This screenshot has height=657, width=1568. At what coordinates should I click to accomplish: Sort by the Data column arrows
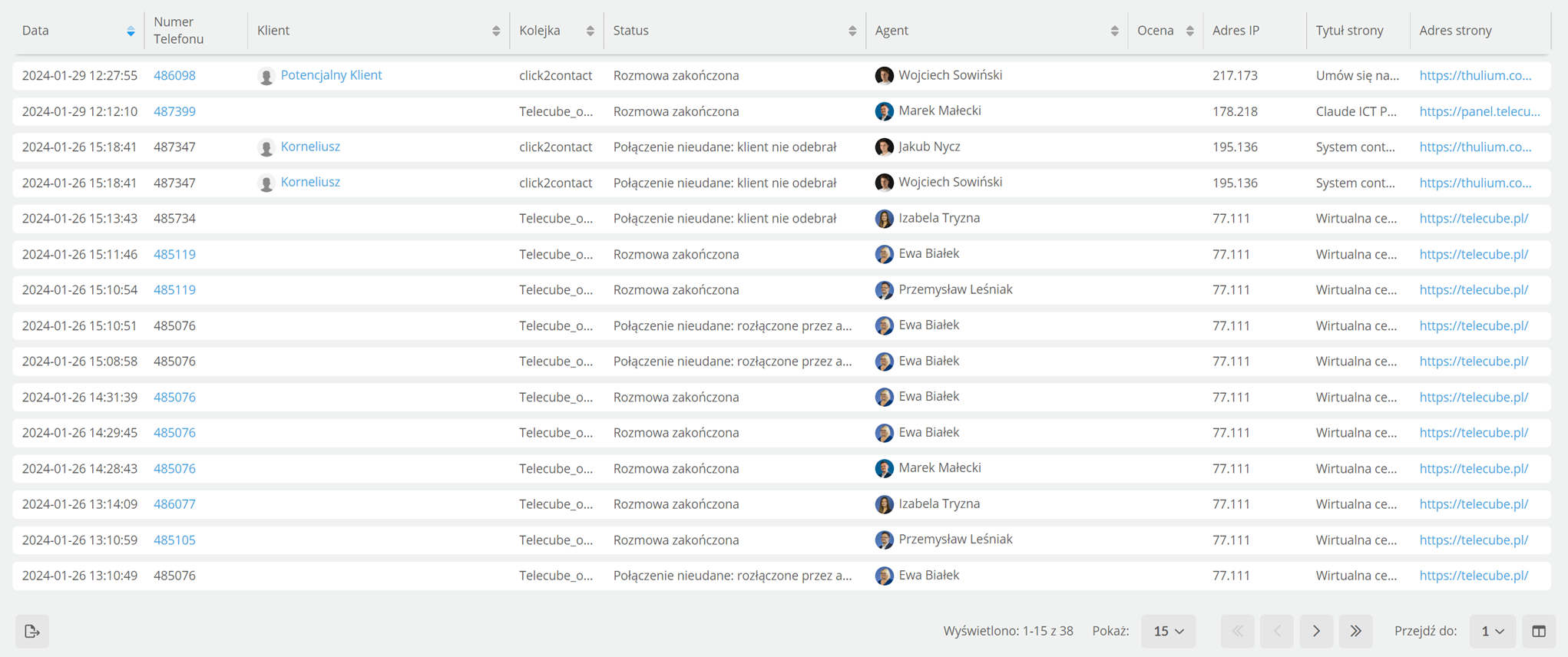tap(131, 31)
